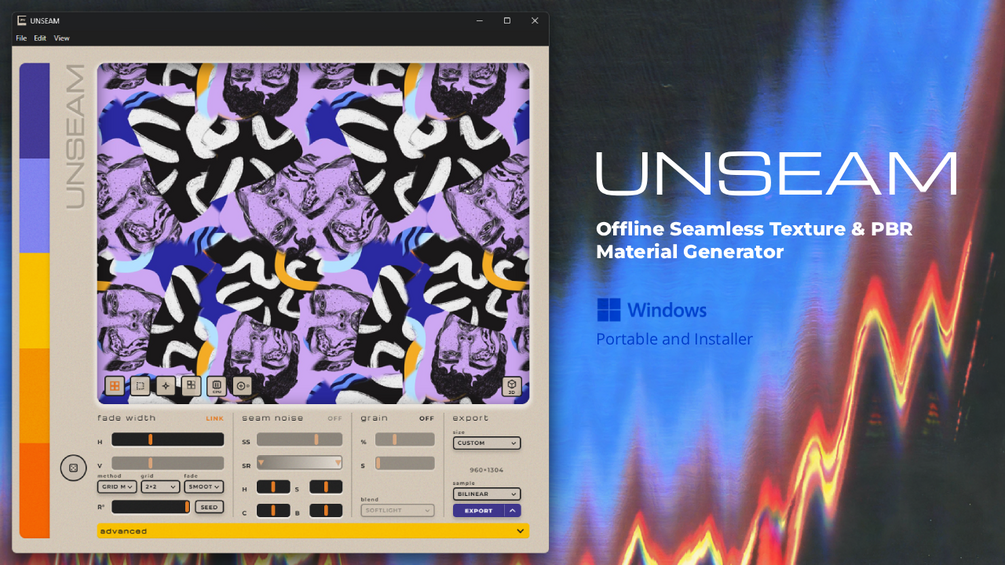Click the seam noise B mini slider
The image size is (1005, 565).
[x=326, y=511]
